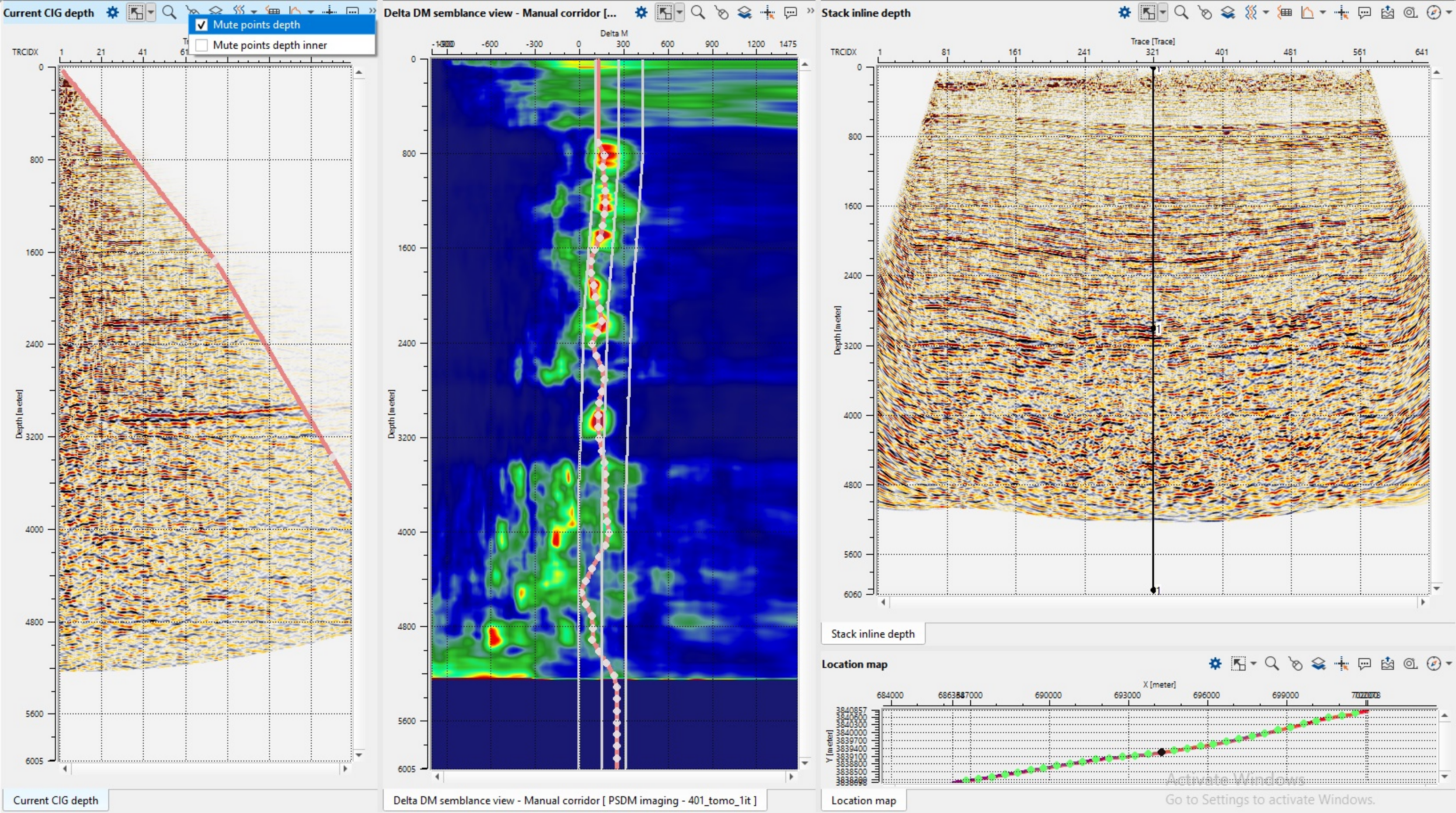Expand compass dropdown arrow in Stack inline depth toolbar

coord(1449,12)
